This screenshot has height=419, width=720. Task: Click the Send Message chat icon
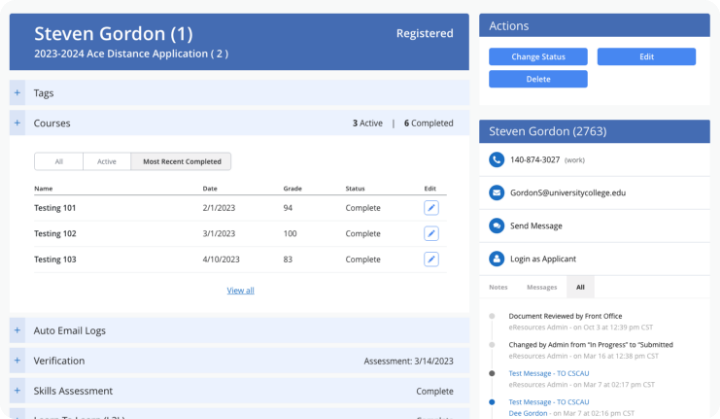496,226
